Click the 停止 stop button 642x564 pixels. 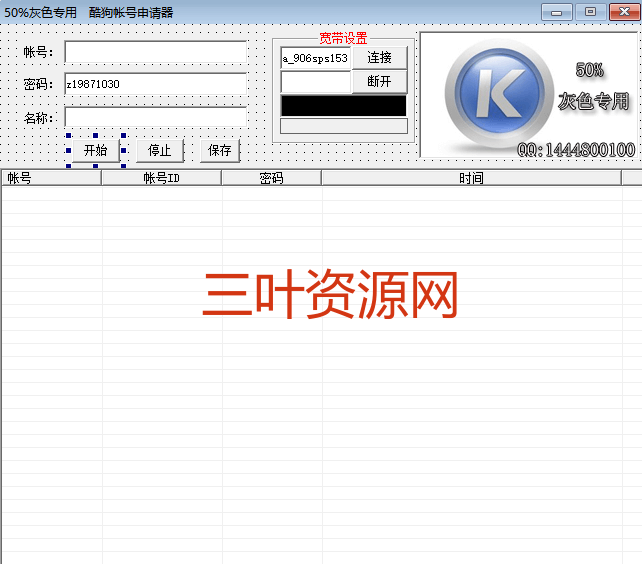[x=159, y=151]
